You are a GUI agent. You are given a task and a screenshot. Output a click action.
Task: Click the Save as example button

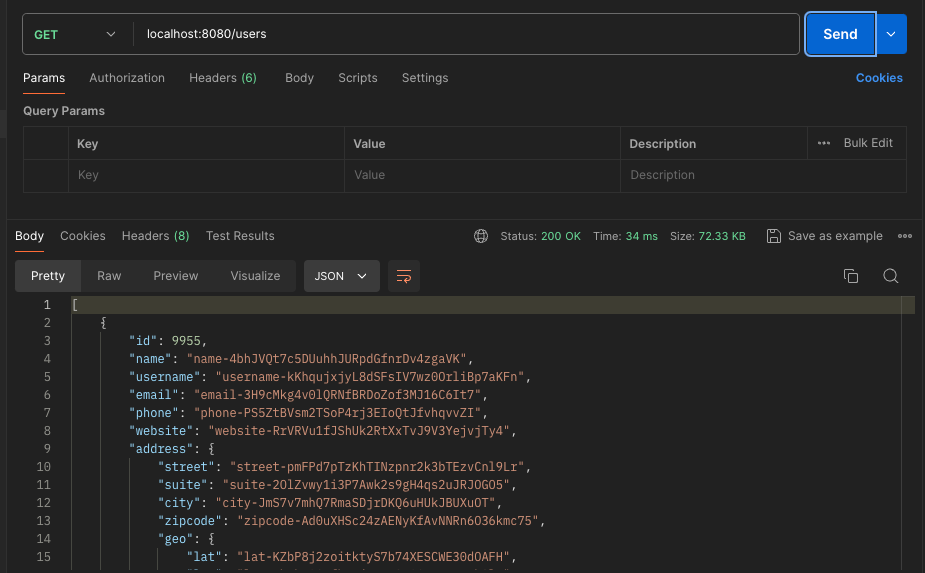pos(825,236)
